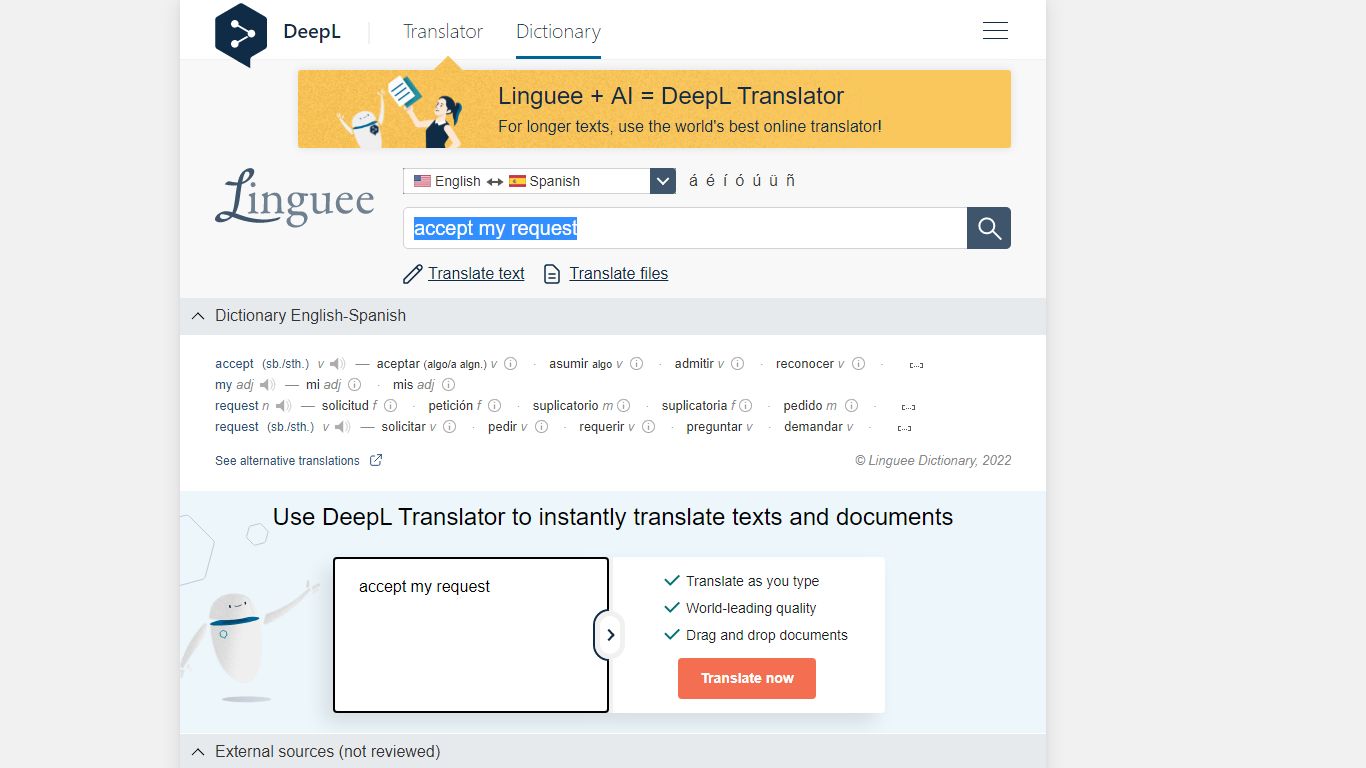Screen dimensions: 1366x768
Task: Open info icon next to 'asumir algo'
Action: [x=636, y=364]
